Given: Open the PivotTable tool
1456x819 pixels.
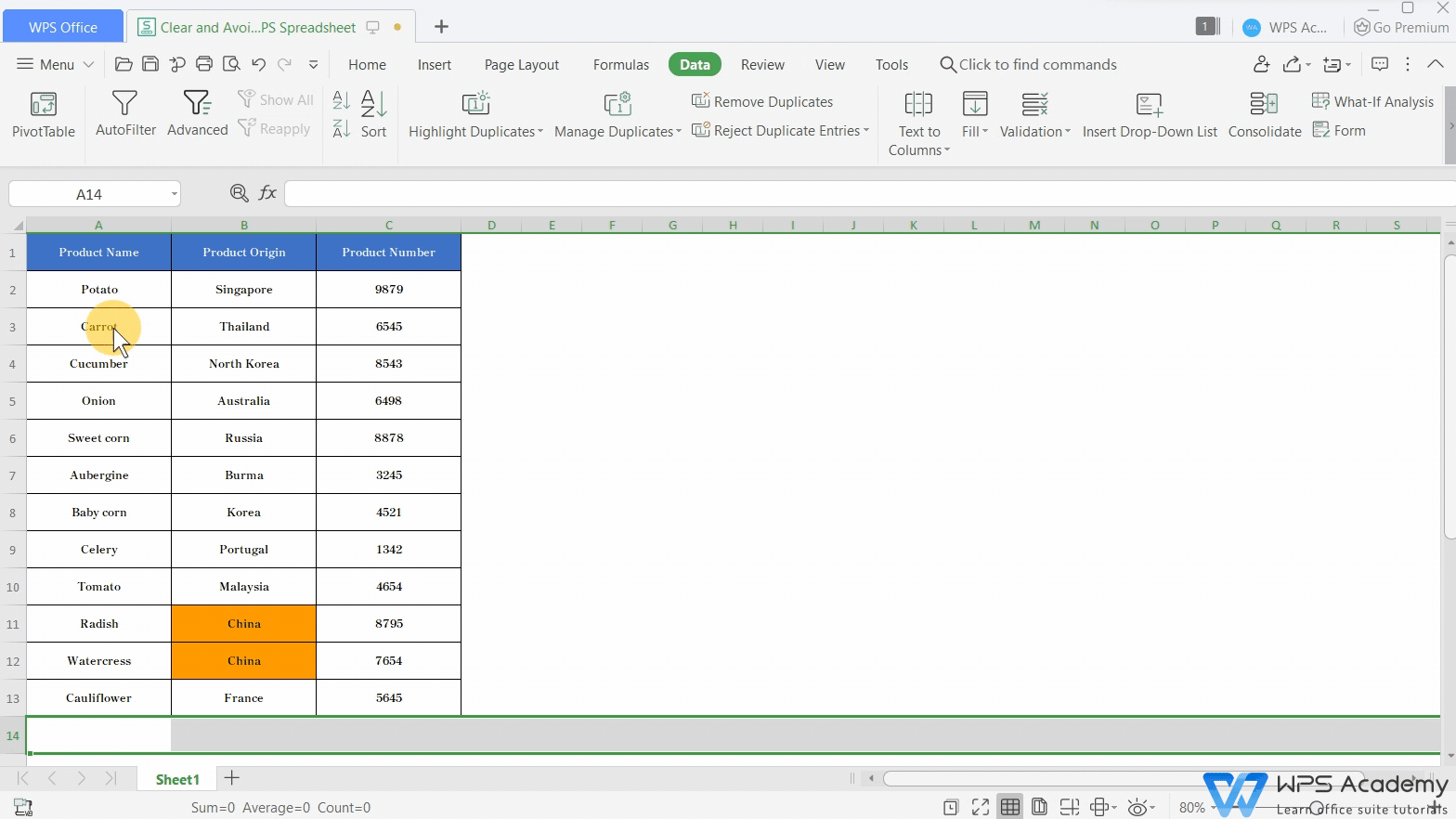Looking at the screenshot, I should coord(43,114).
